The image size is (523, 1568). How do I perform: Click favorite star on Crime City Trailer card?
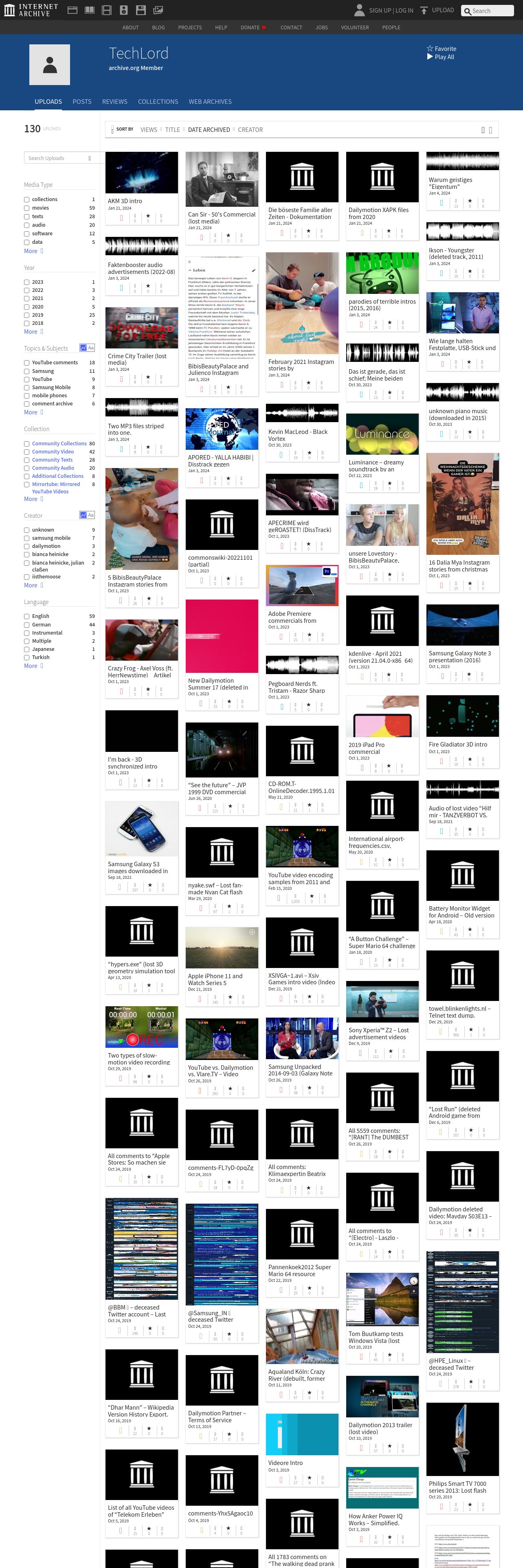pos(148,377)
